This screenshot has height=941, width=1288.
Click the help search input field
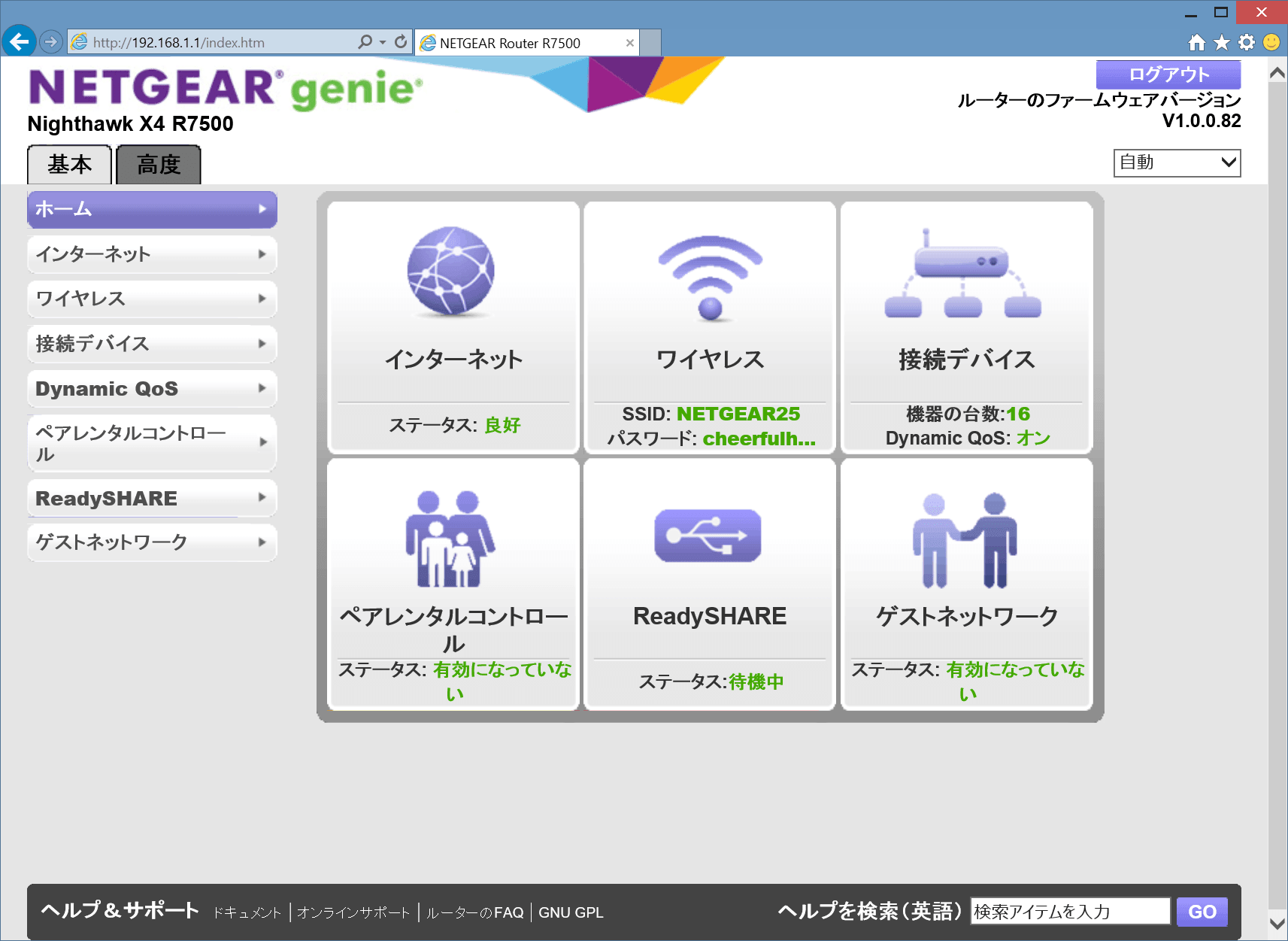pos(1070,911)
